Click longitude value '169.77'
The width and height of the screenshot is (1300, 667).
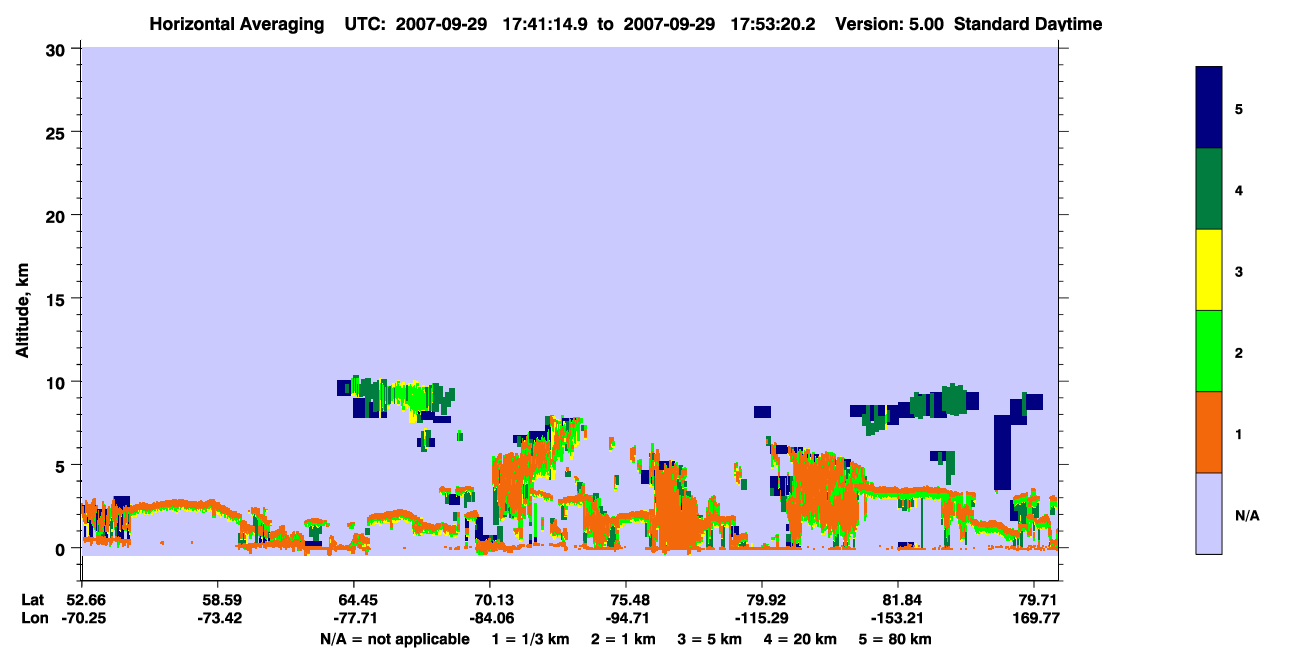(1035, 618)
